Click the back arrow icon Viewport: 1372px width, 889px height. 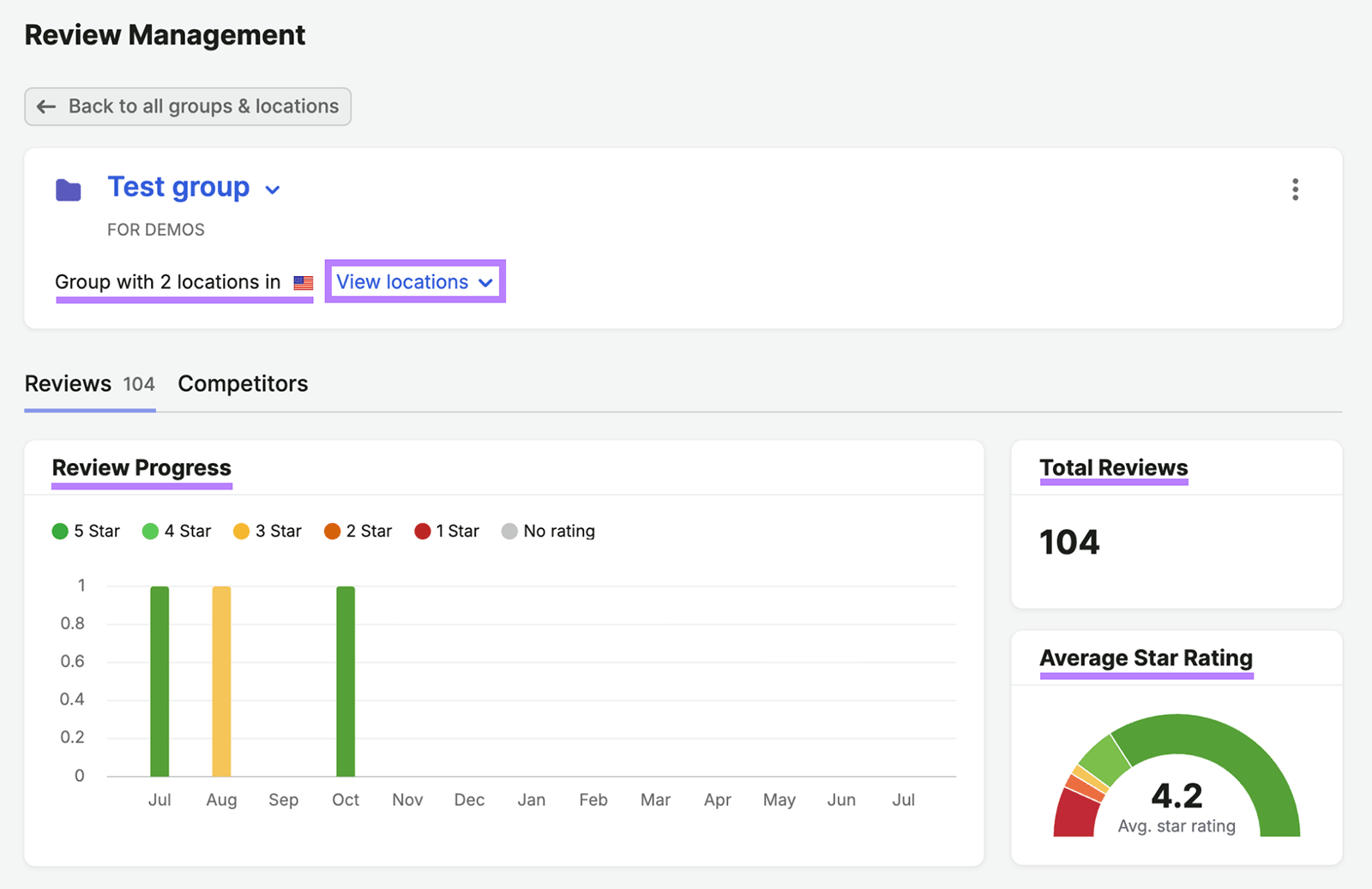(46, 106)
